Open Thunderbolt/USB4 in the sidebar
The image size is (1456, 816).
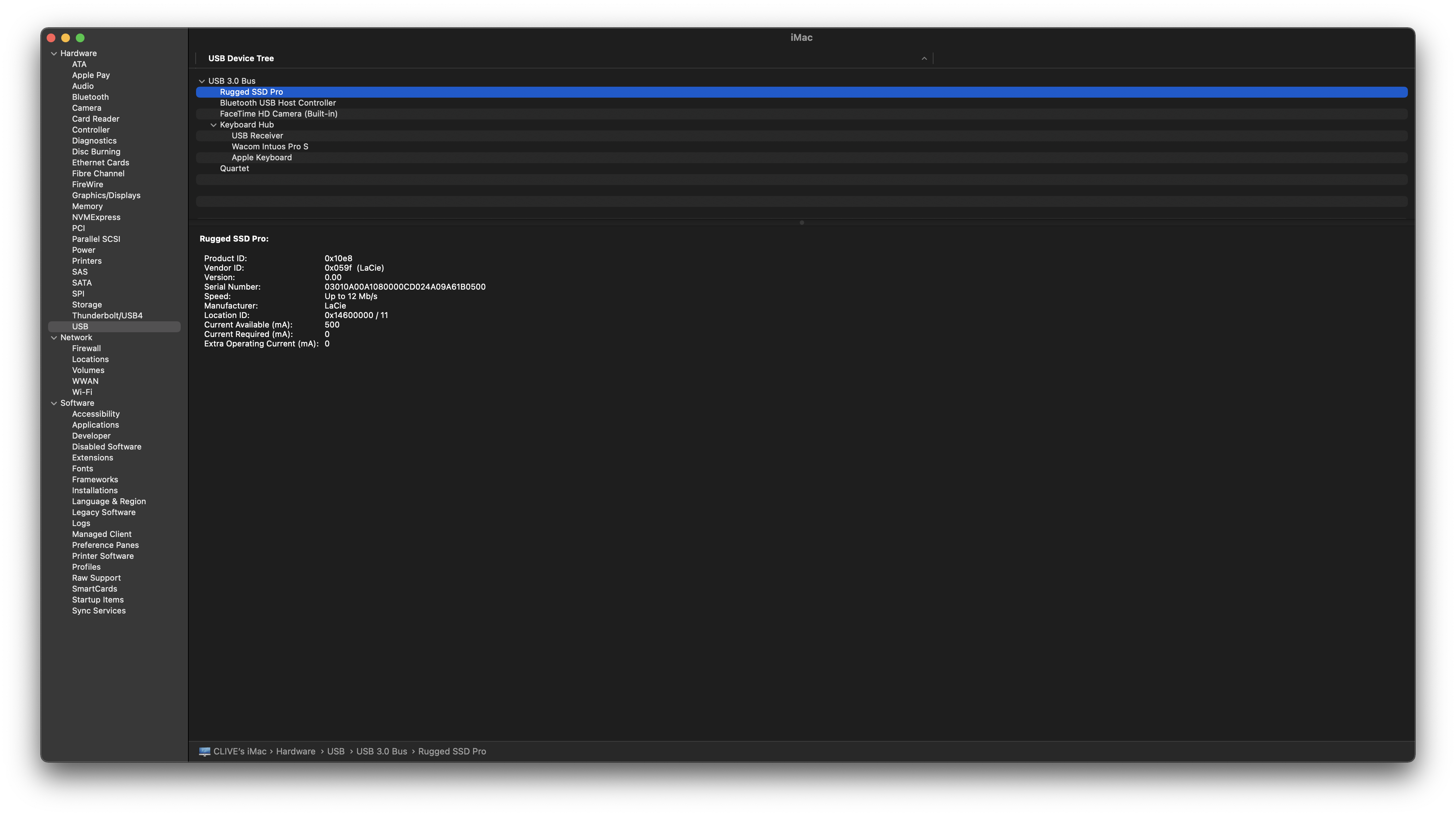[107, 315]
